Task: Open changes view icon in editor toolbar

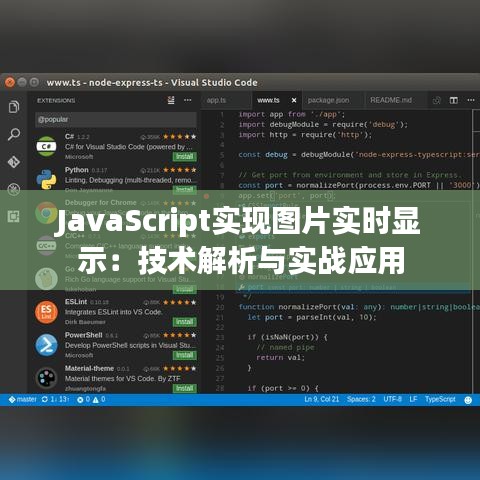Action: tap(436, 100)
